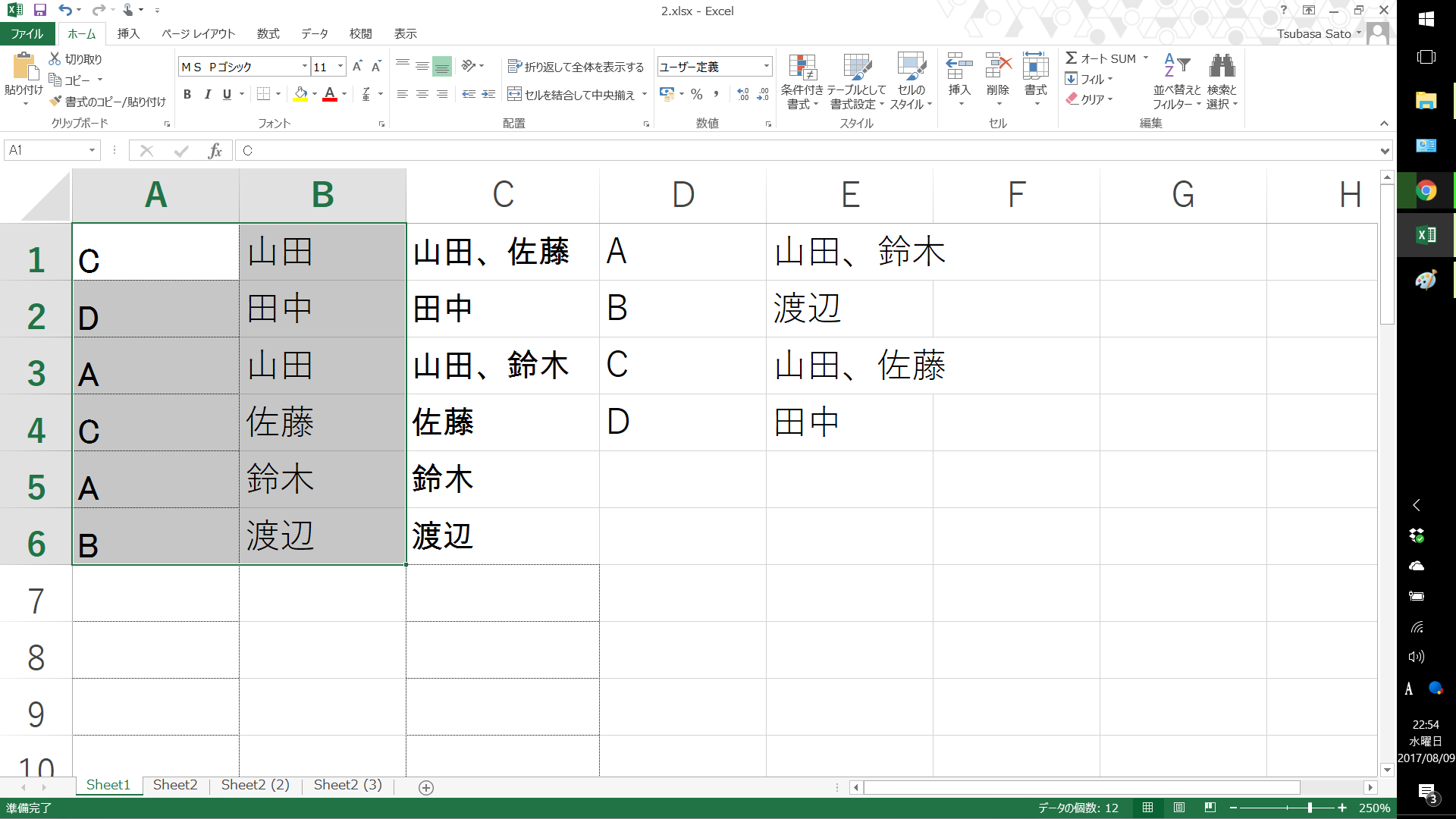The height and width of the screenshot is (819, 1456).
Task: Click Merge and Center cells button
Action: click(571, 95)
